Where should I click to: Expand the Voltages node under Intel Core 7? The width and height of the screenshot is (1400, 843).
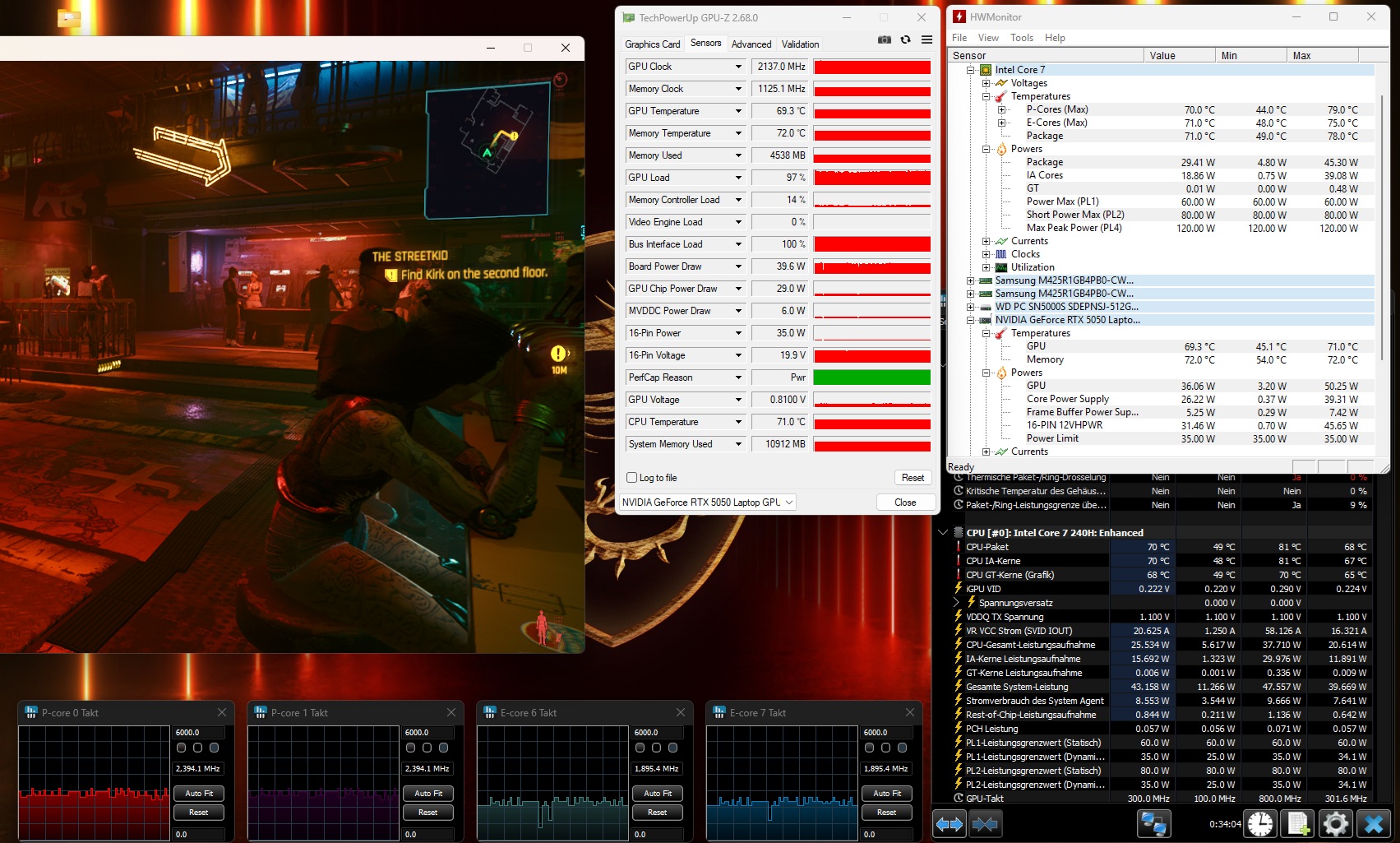pyautogui.click(x=986, y=83)
